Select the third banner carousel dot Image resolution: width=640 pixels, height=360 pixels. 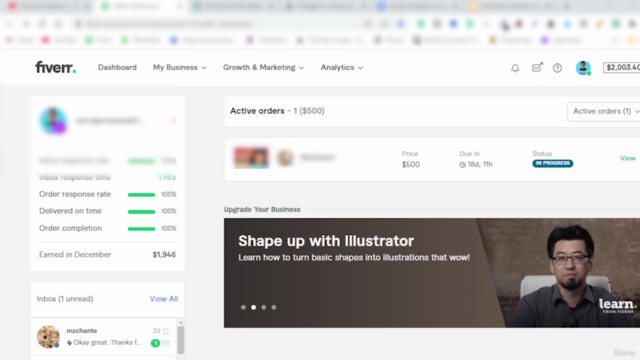tap(264, 307)
